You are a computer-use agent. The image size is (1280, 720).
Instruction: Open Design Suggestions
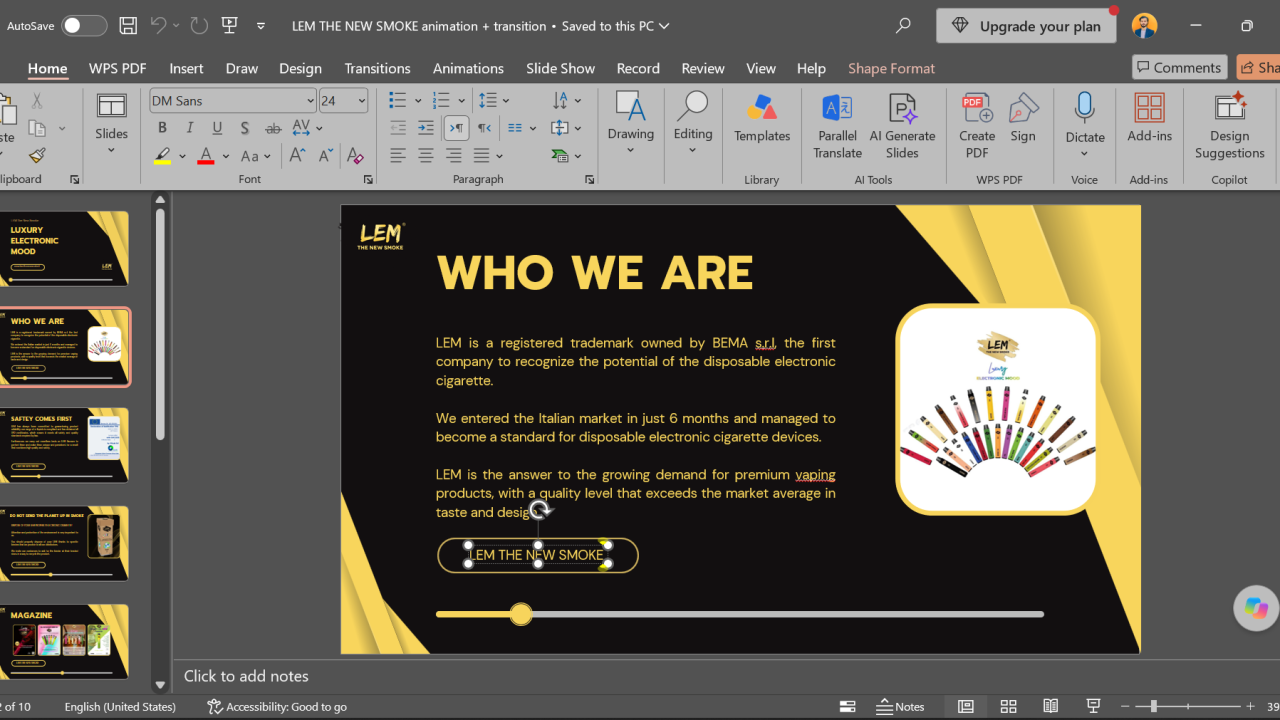coord(1229,126)
